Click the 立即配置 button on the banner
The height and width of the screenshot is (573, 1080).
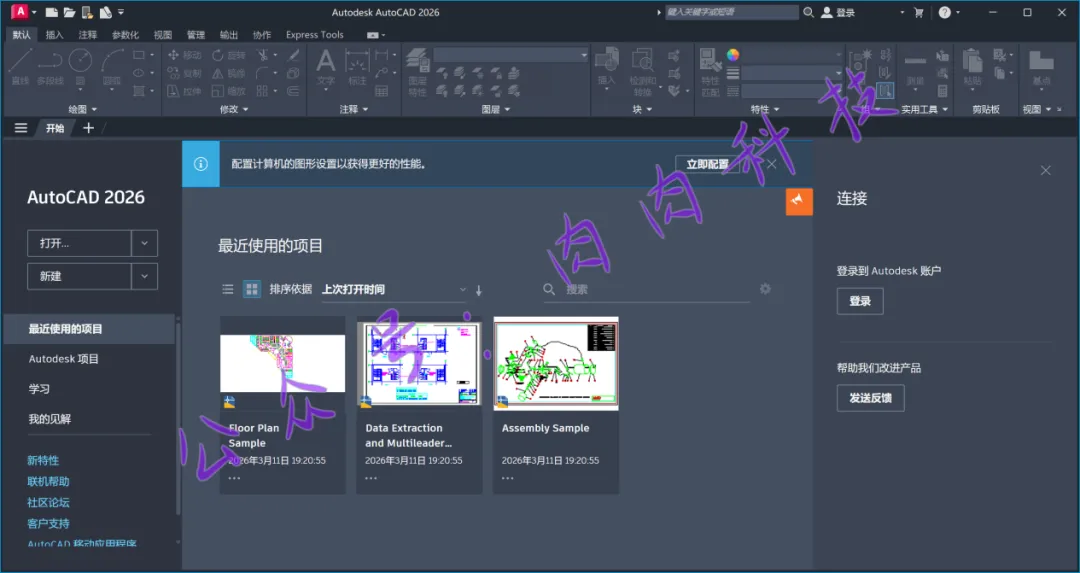707,164
